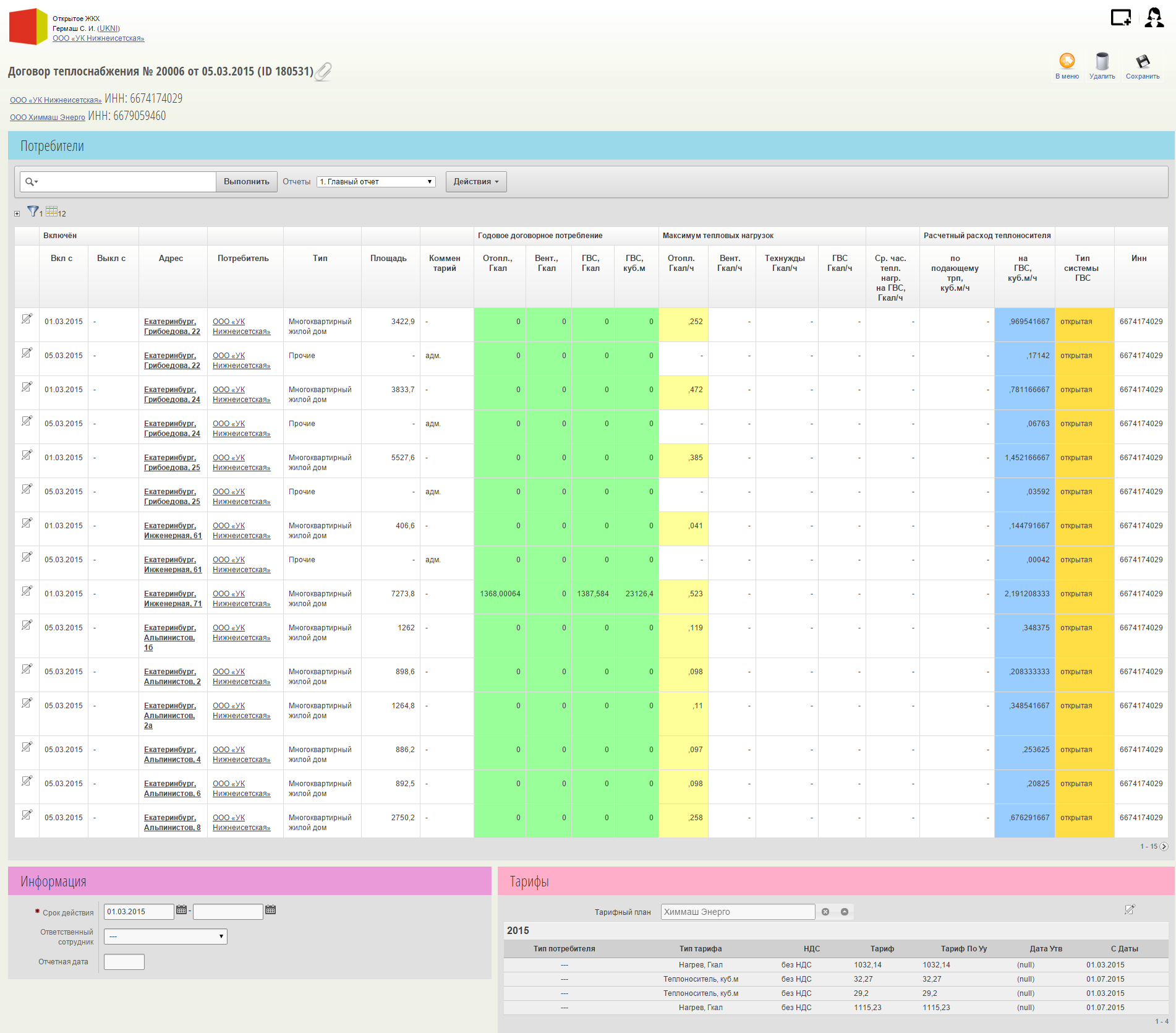Open the Действия menu
Image resolution: width=1176 pixels, height=1033 pixels.
(x=475, y=182)
